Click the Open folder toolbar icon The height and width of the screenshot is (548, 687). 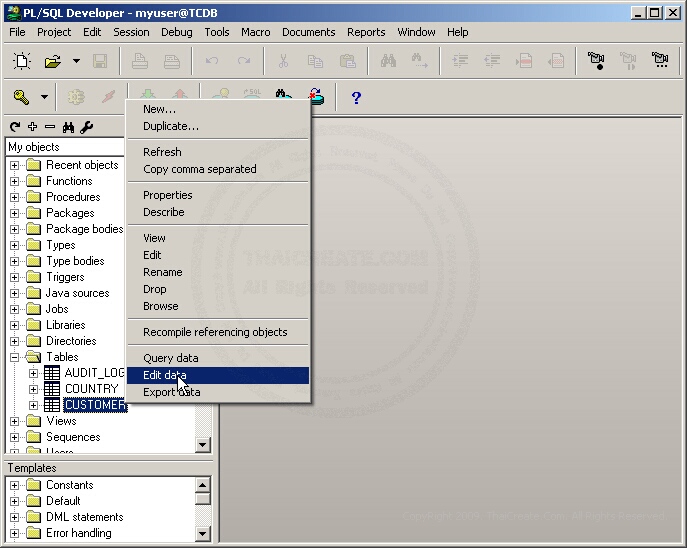pos(53,62)
